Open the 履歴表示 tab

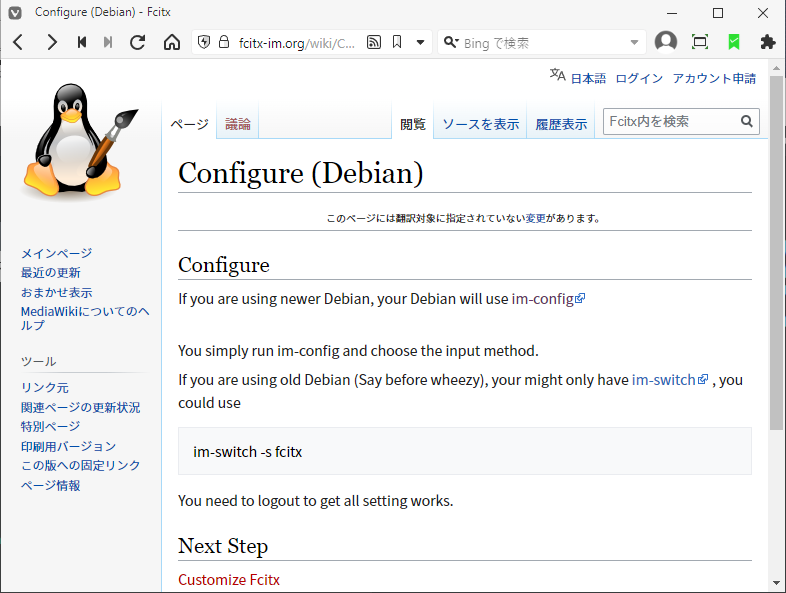pyautogui.click(x=561, y=124)
